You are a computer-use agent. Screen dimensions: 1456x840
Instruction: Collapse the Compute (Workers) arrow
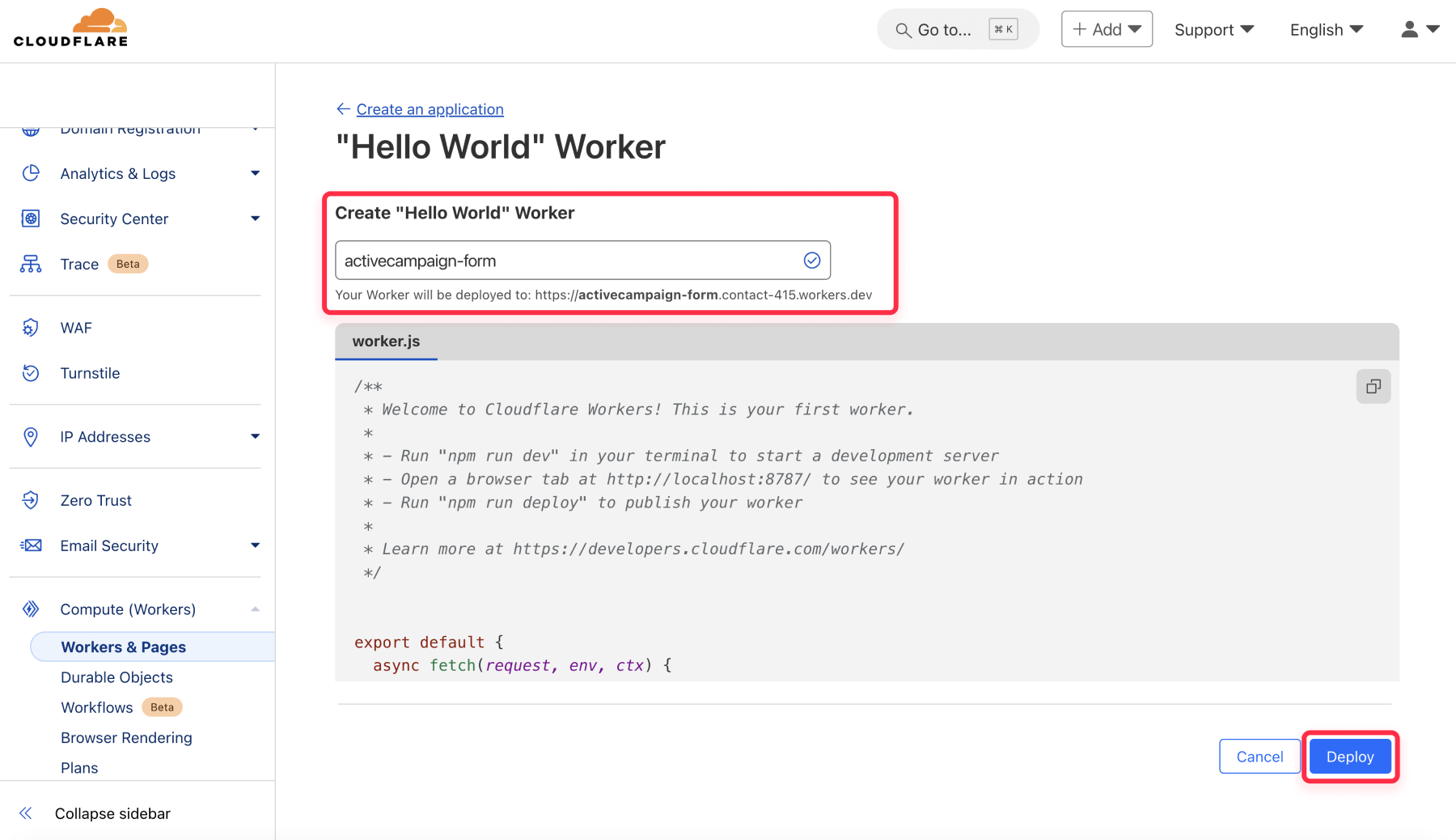tap(255, 609)
